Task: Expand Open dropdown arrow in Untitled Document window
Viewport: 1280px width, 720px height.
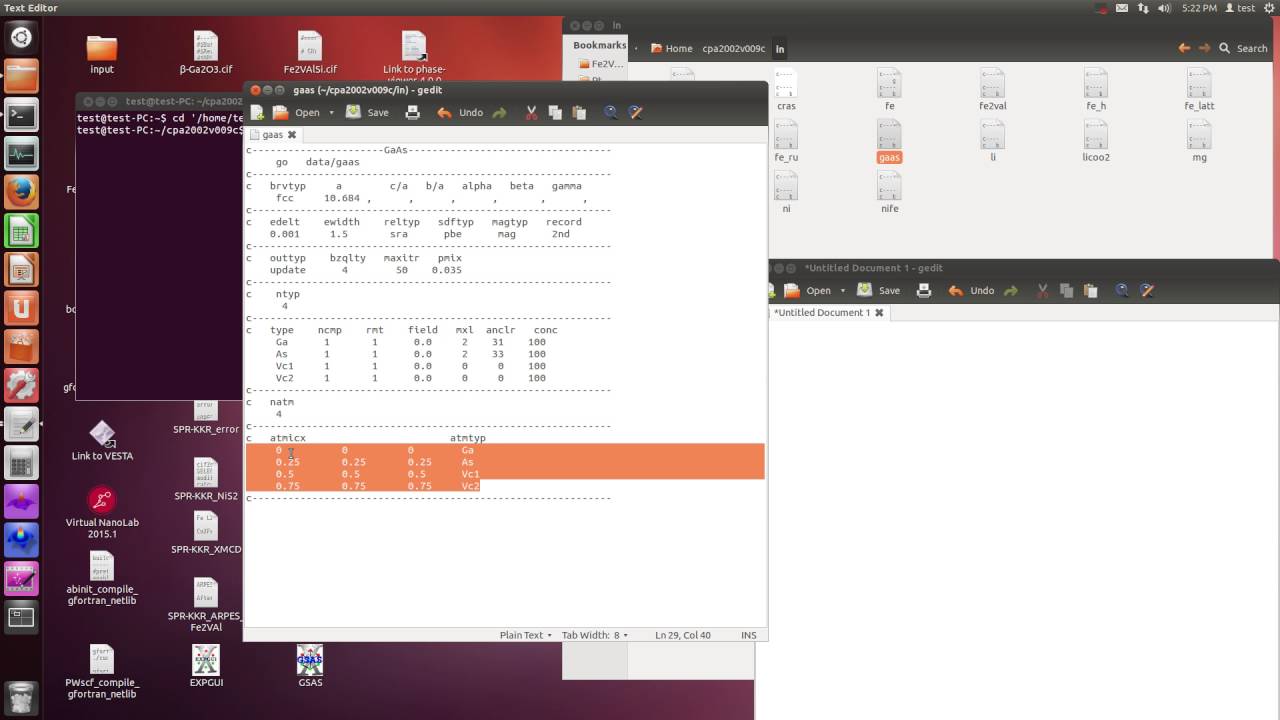Action: (x=843, y=291)
